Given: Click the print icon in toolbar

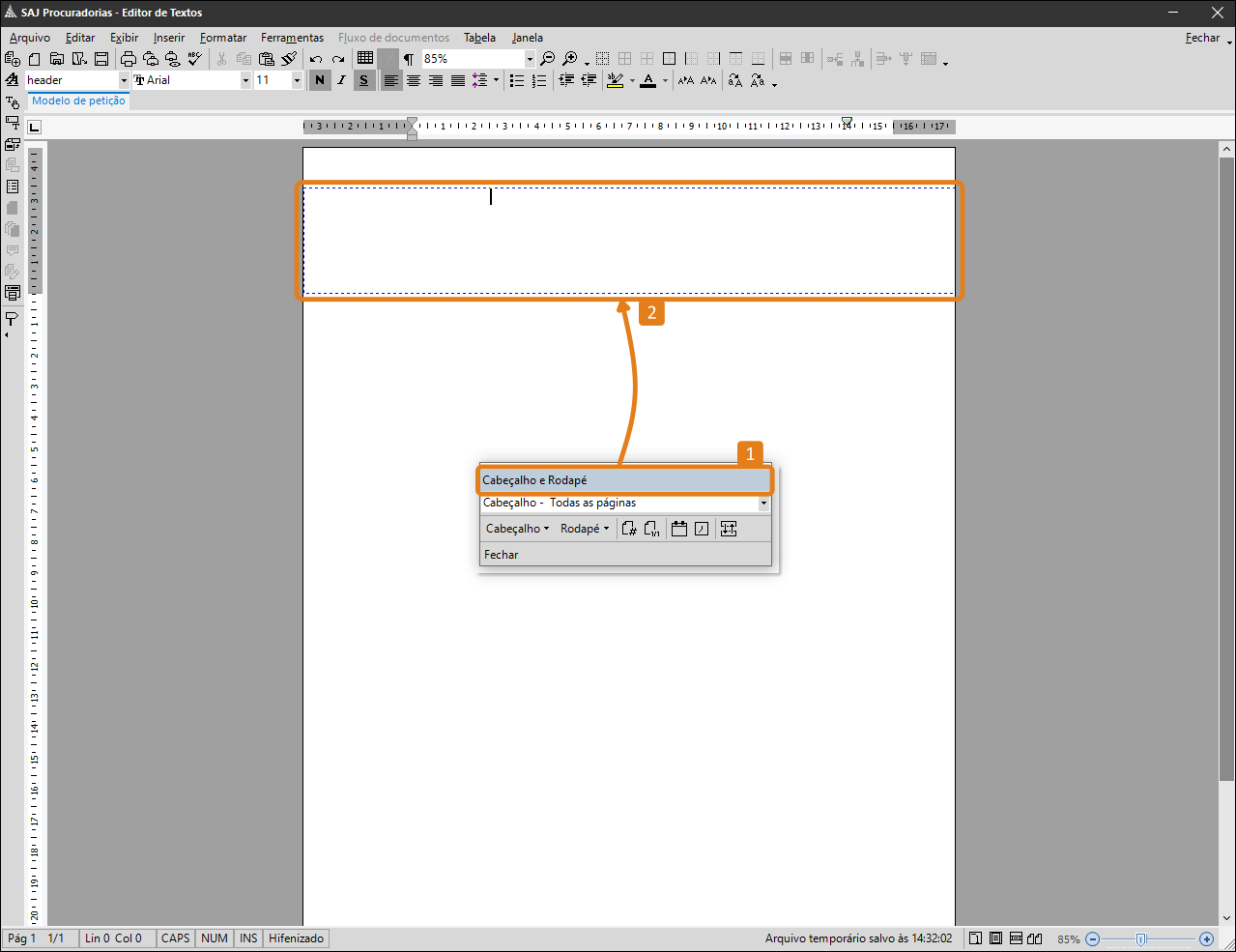Looking at the screenshot, I should [128, 59].
